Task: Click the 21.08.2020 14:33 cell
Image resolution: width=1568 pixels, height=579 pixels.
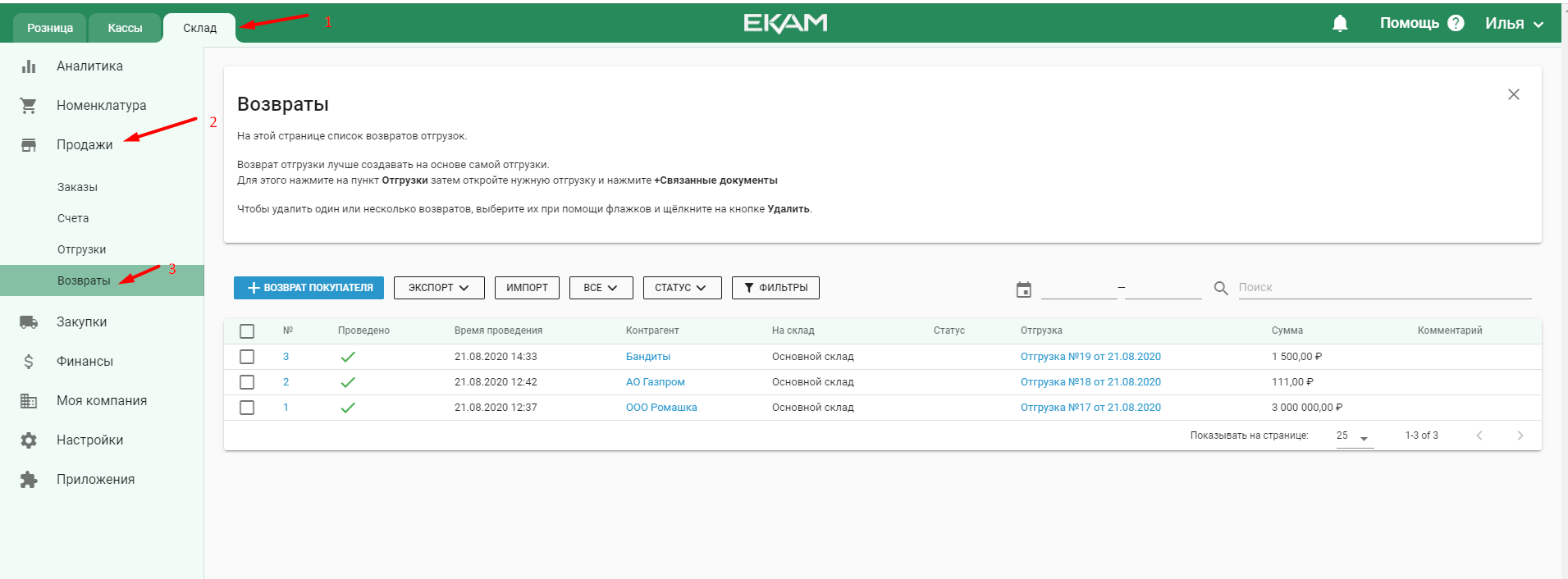Action: pyautogui.click(x=496, y=357)
